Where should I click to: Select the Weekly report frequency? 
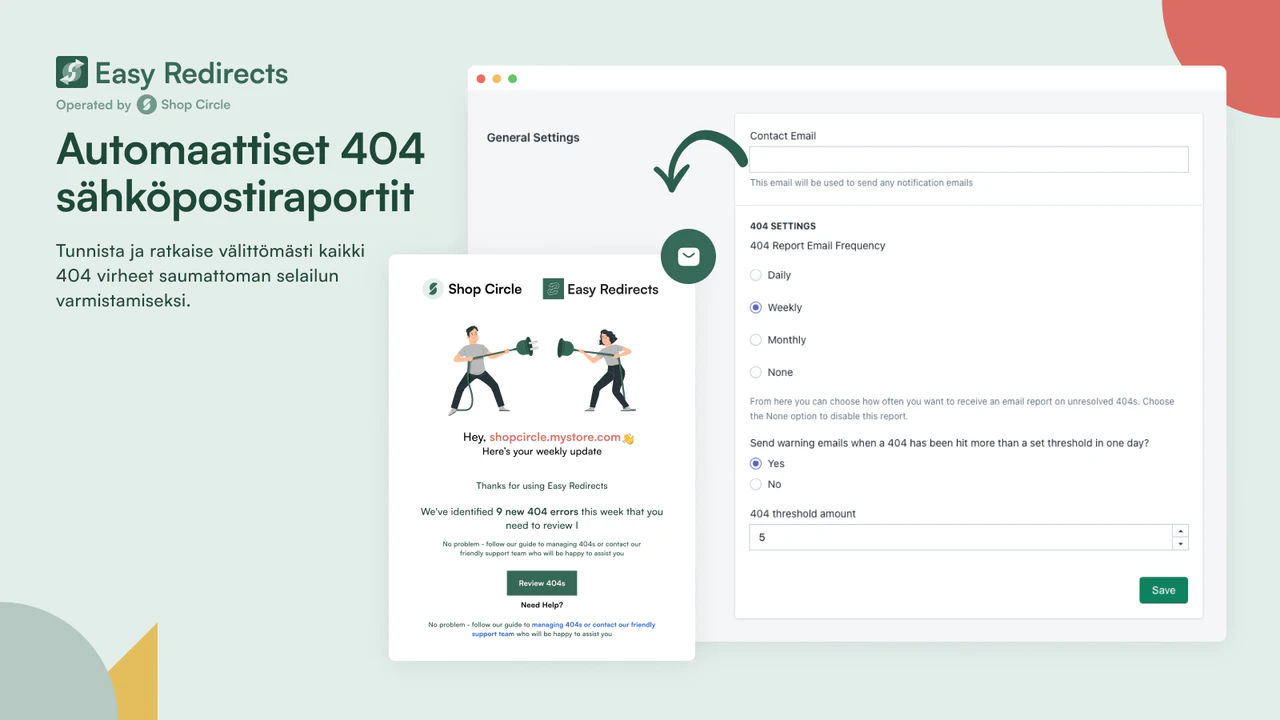tap(756, 307)
